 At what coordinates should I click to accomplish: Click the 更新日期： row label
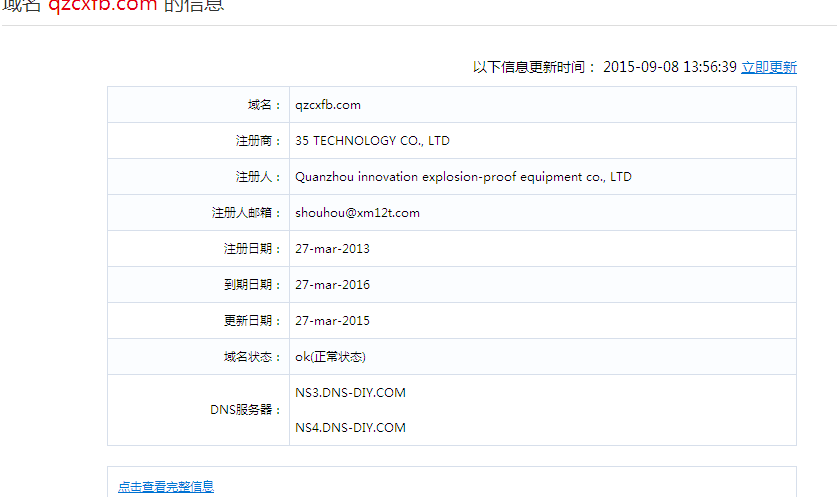[252, 321]
